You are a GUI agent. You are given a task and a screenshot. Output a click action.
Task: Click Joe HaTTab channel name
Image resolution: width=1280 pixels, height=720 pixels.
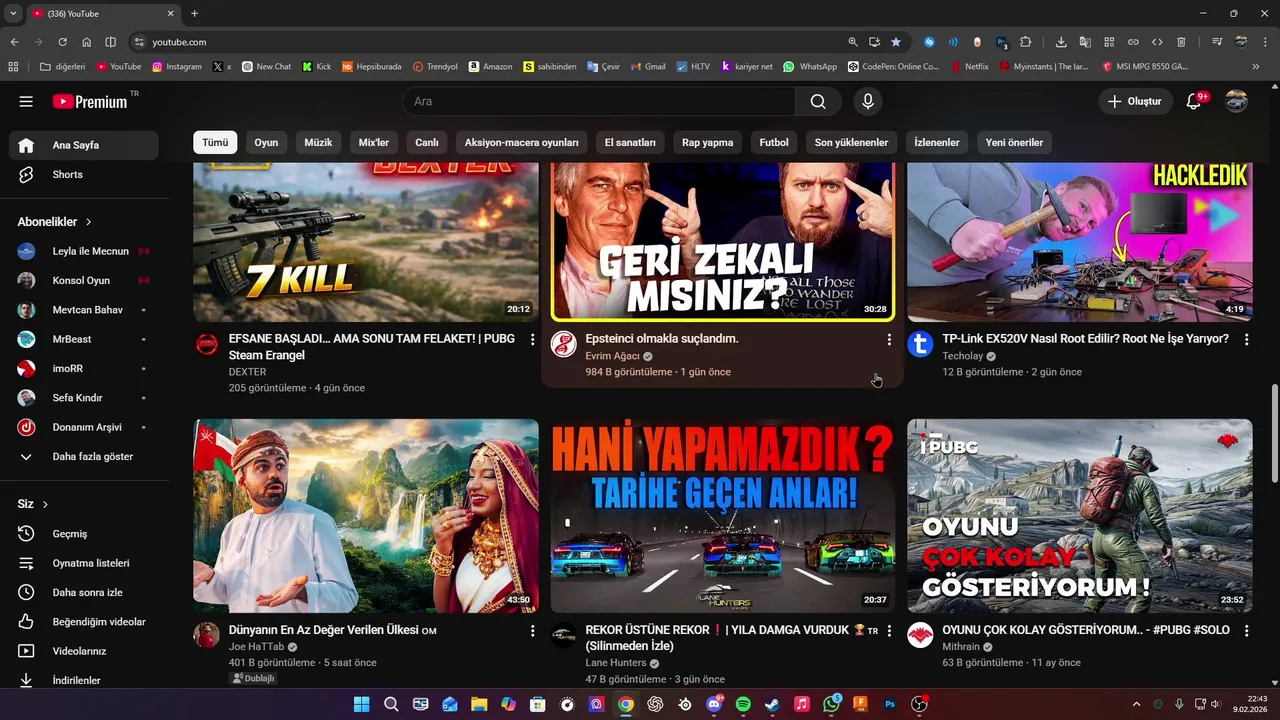tap(256, 647)
